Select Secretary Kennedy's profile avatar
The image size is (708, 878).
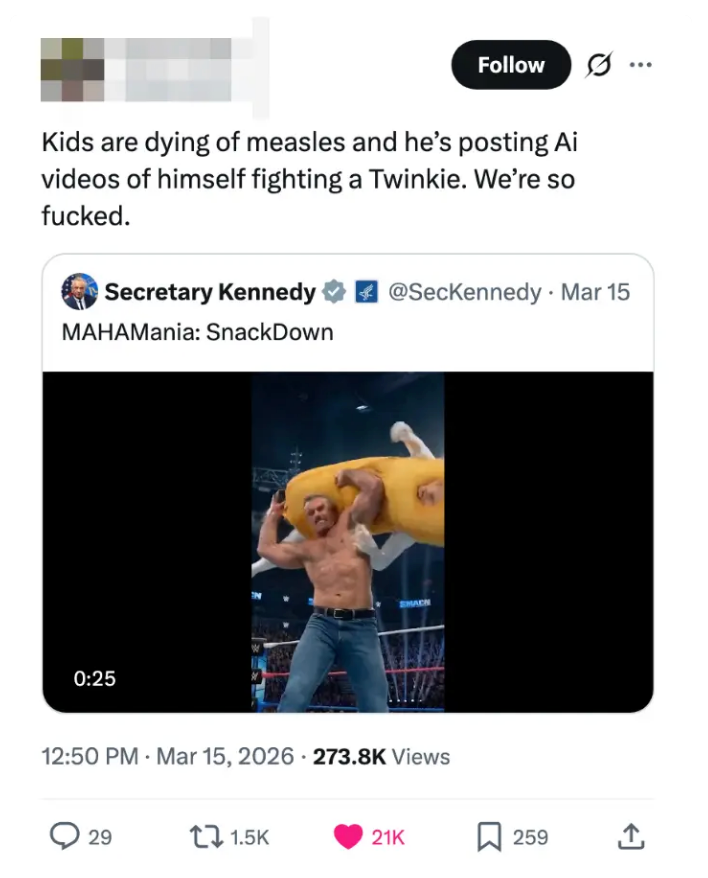pyautogui.click(x=78, y=292)
